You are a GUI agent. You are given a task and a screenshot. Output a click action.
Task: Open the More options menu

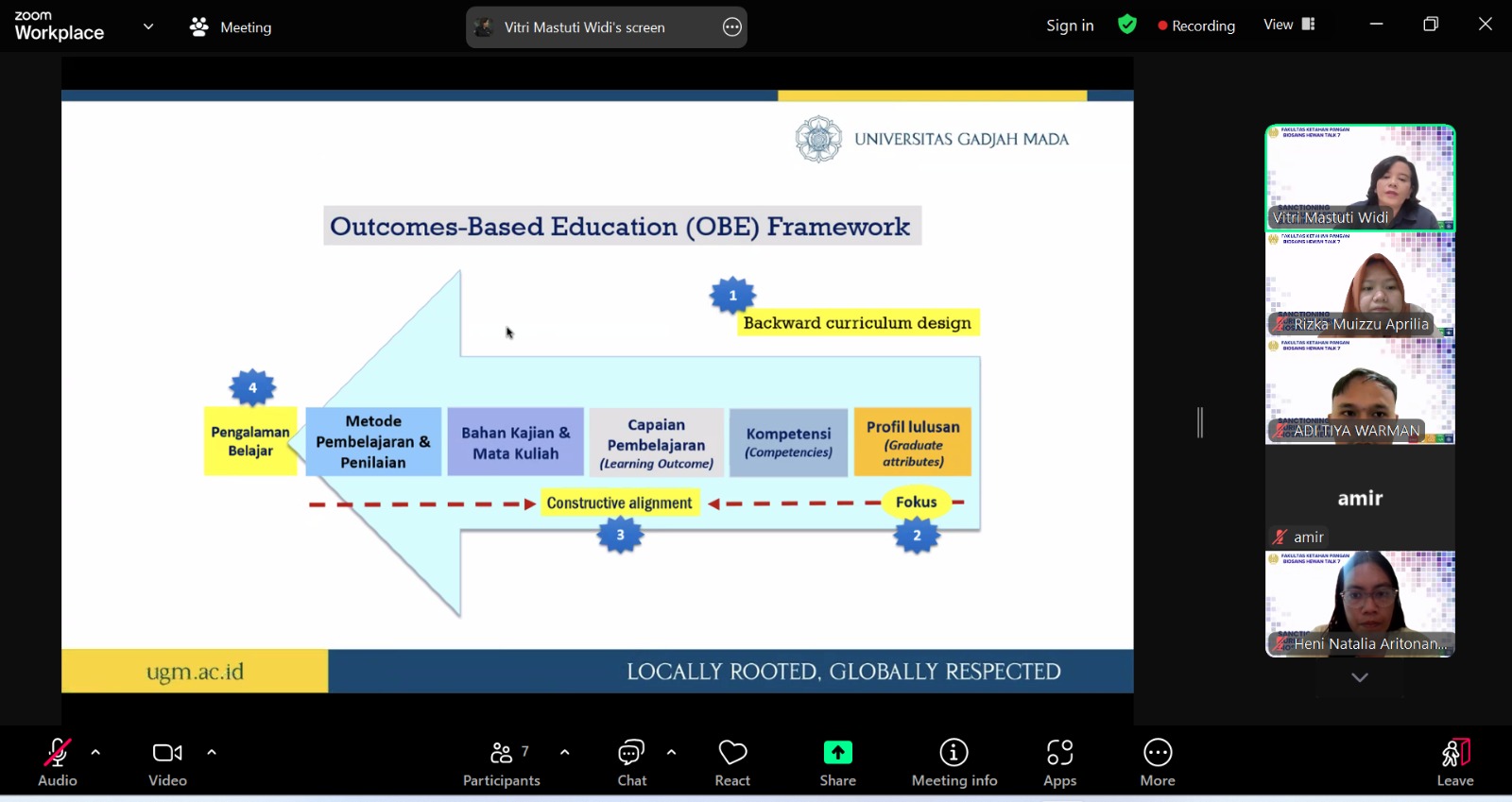click(1157, 762)
